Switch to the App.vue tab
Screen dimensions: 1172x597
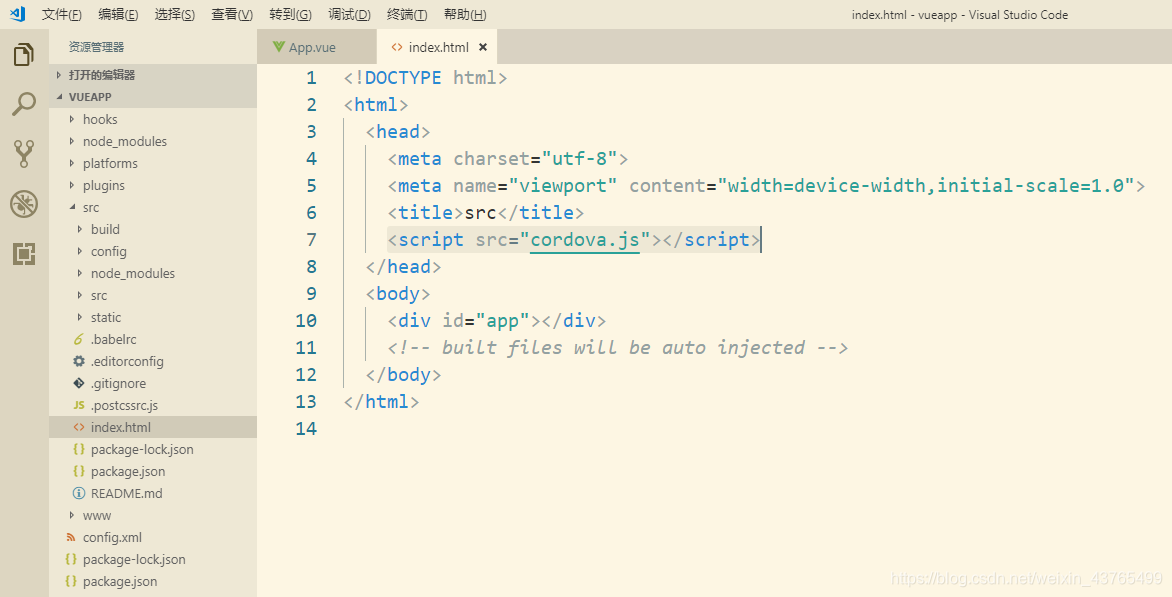coord(317,47)
